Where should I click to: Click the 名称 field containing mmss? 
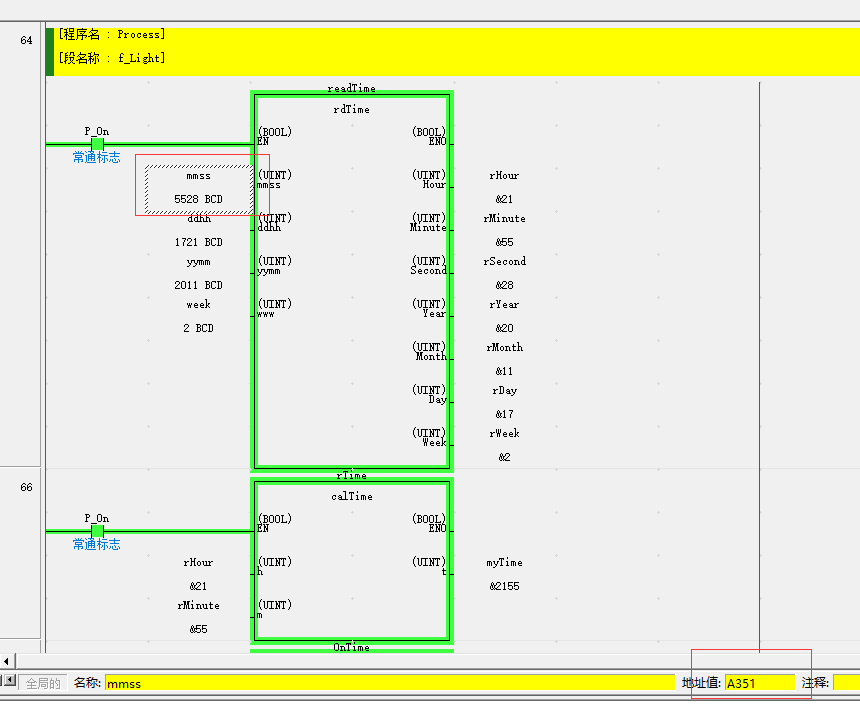tap(389, 684)
